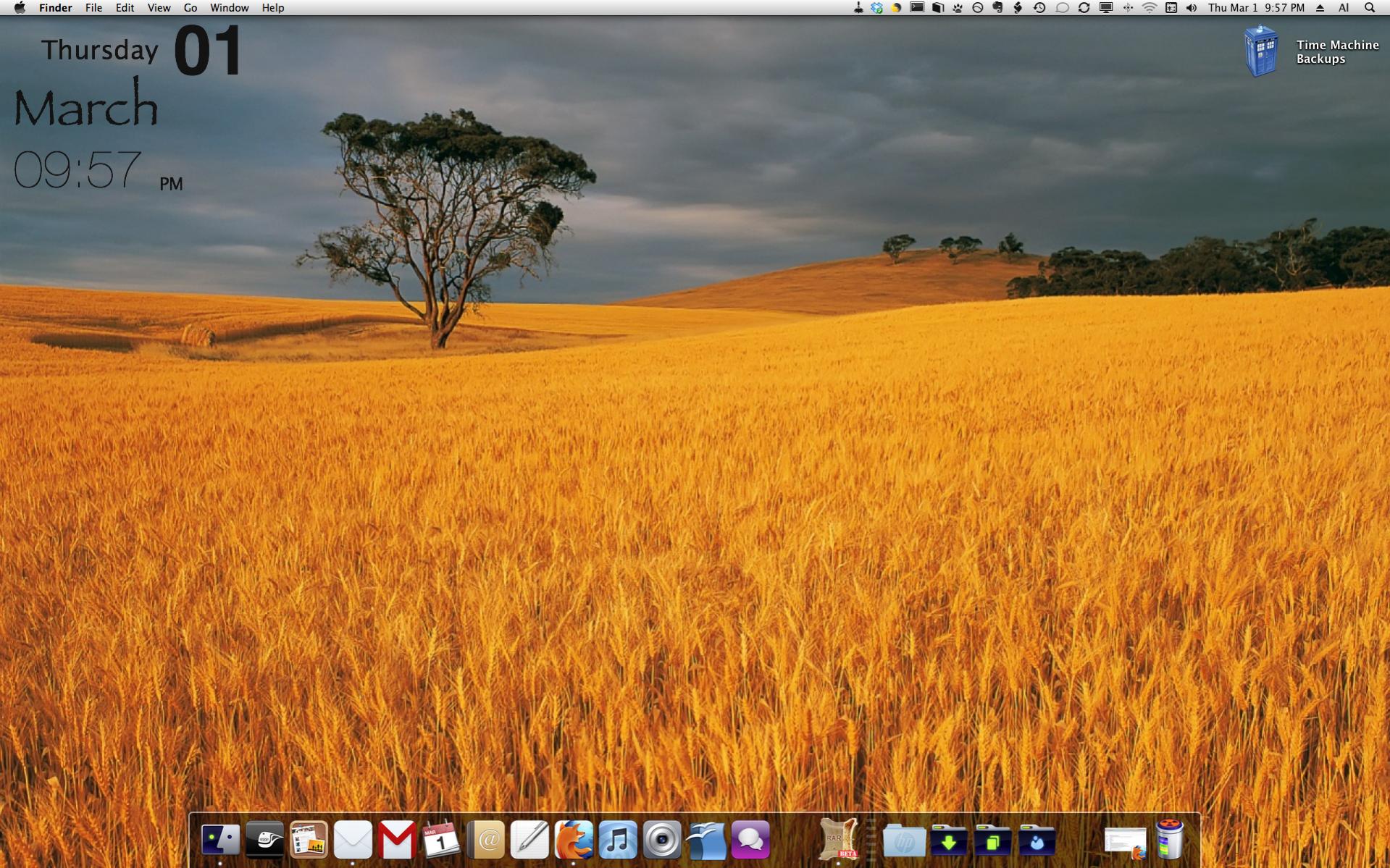Open the Documents folder stack in dock

993,840
